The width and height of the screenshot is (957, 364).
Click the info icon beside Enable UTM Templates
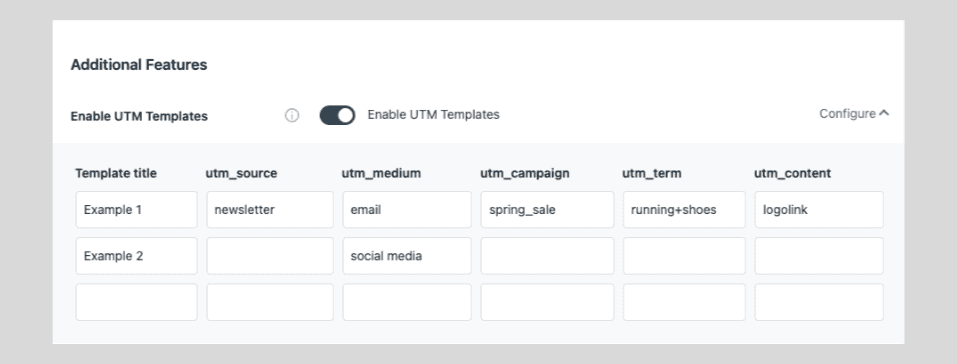292,115
